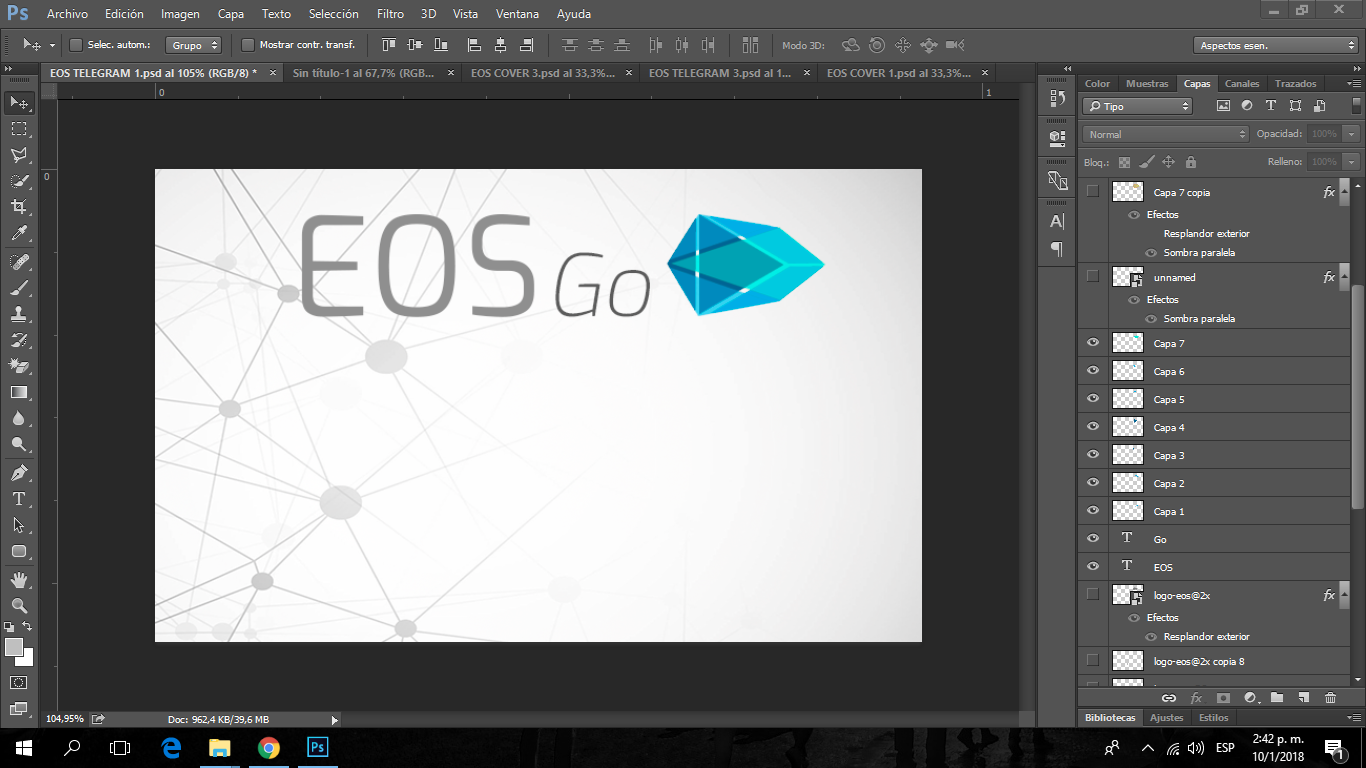This screenshot has width=1366, height=768.
Task: Select the Clone Stamp tool
Action: (19, 314)
